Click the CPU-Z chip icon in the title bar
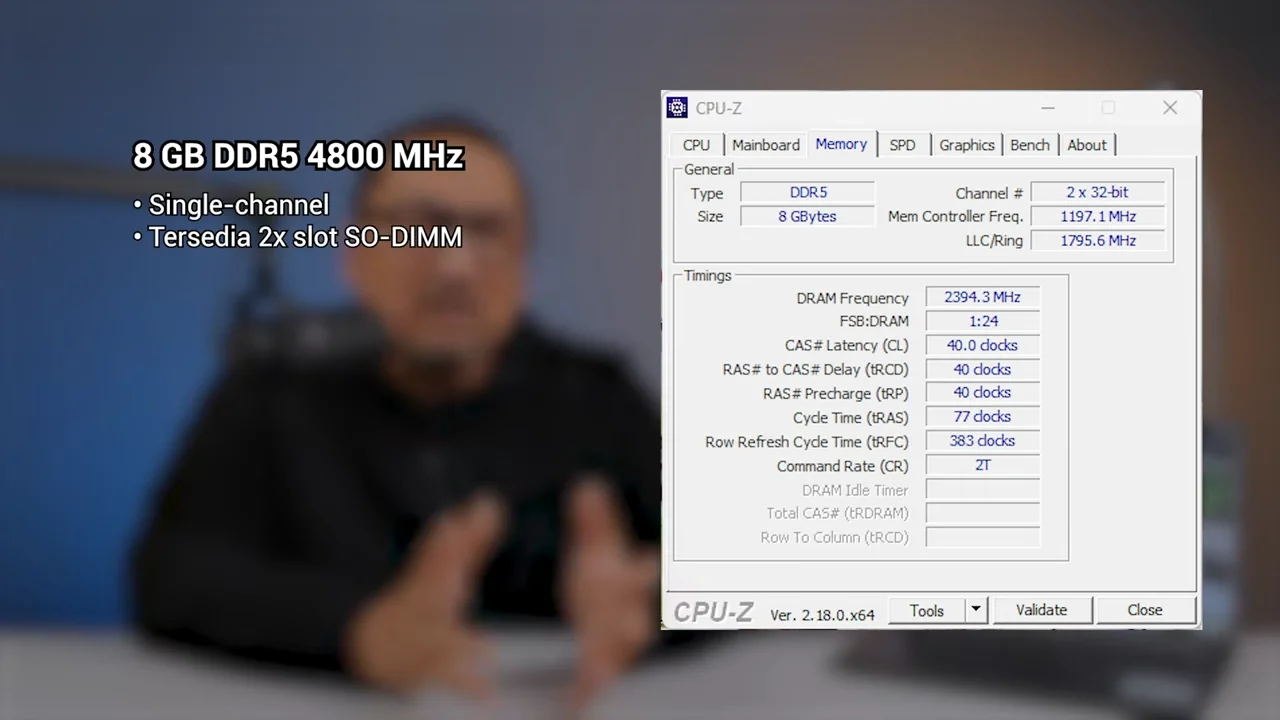This screenshot has height=720, width=1280. click(x=677, y=107)
